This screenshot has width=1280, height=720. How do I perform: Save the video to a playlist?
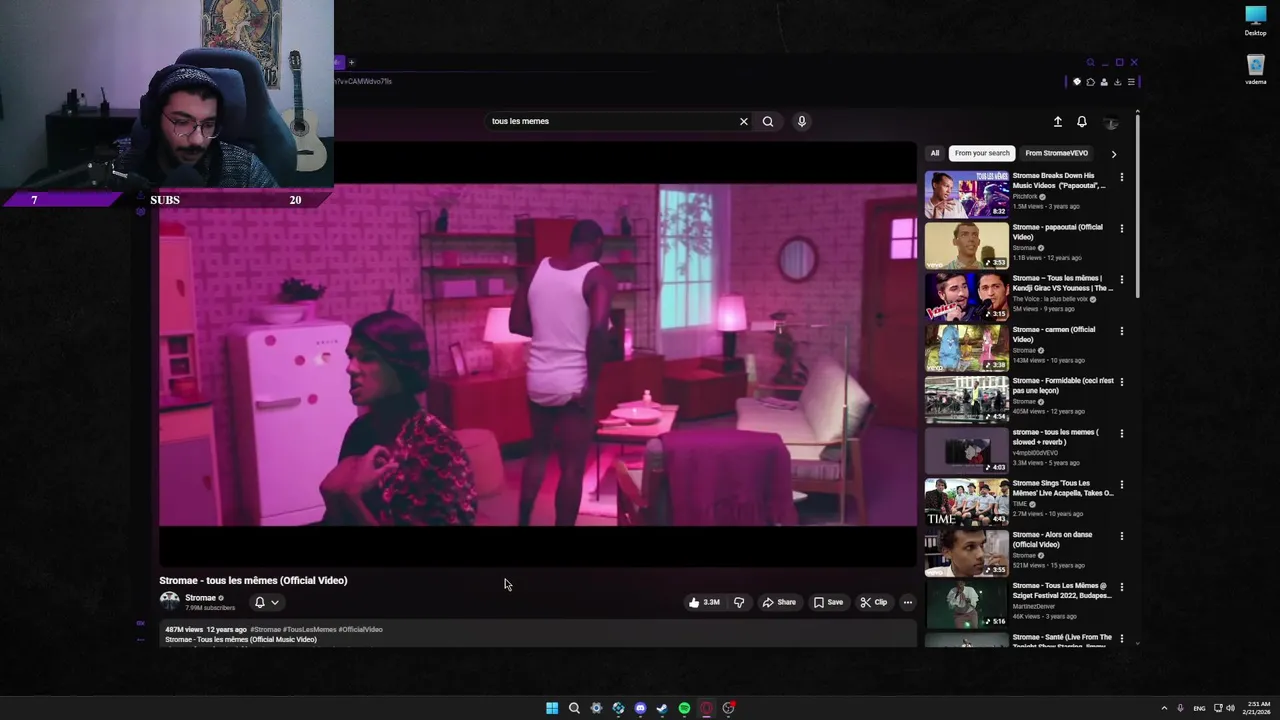click(x=828, y=602)
